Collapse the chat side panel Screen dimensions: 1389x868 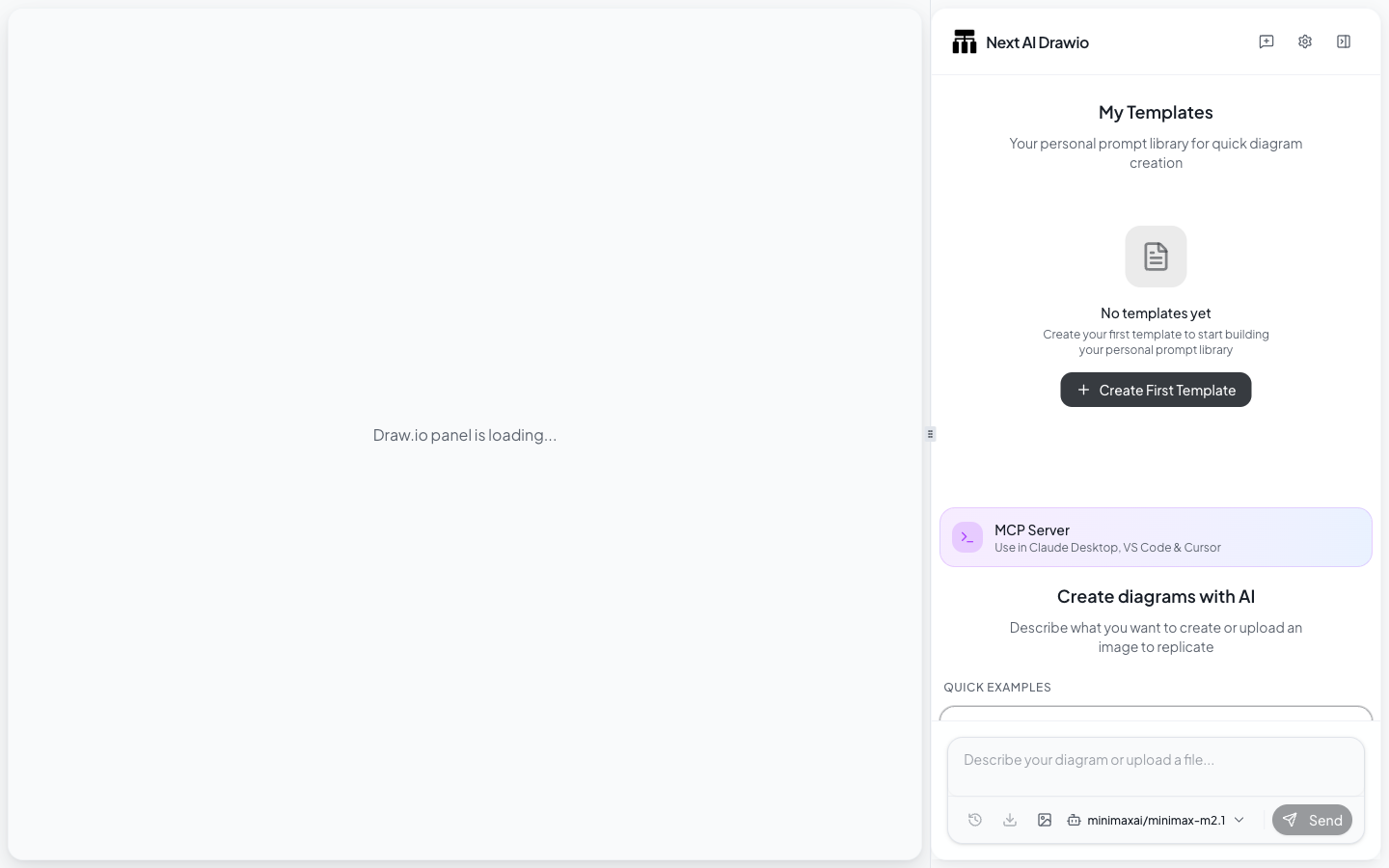(1344, 41)
